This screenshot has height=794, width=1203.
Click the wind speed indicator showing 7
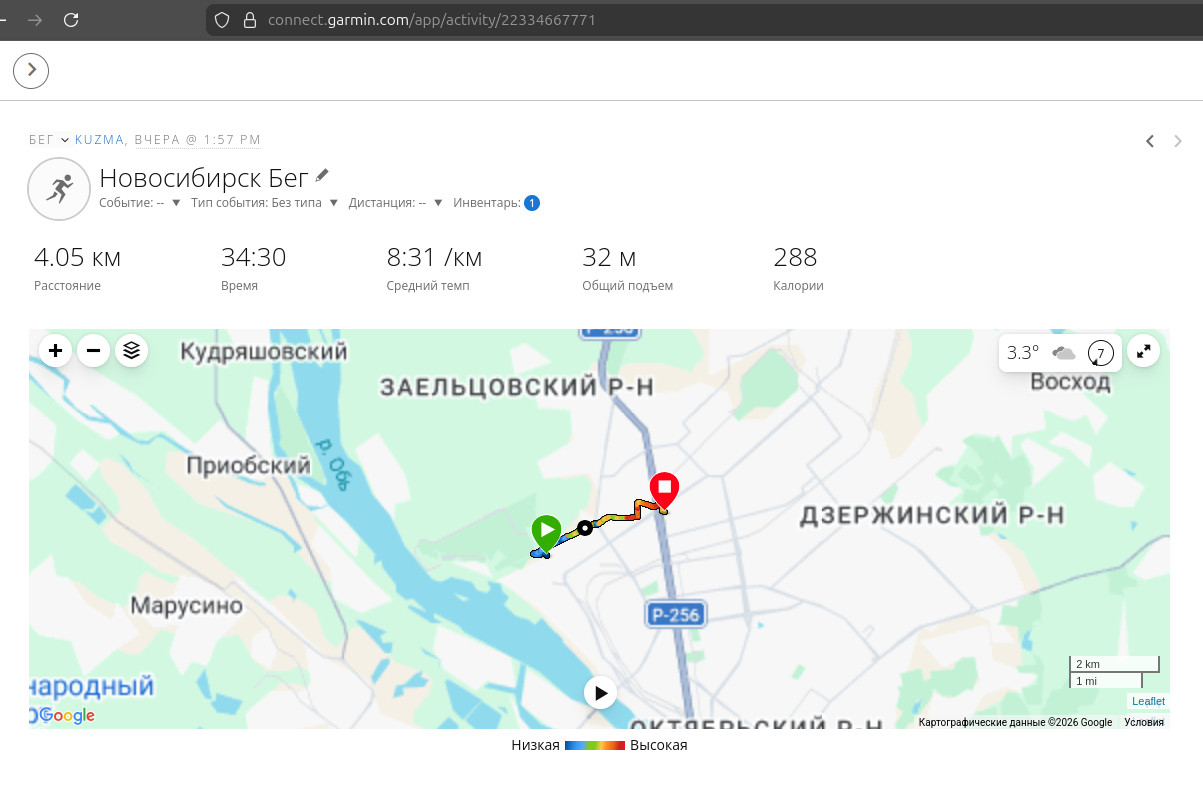(1100, 353)
